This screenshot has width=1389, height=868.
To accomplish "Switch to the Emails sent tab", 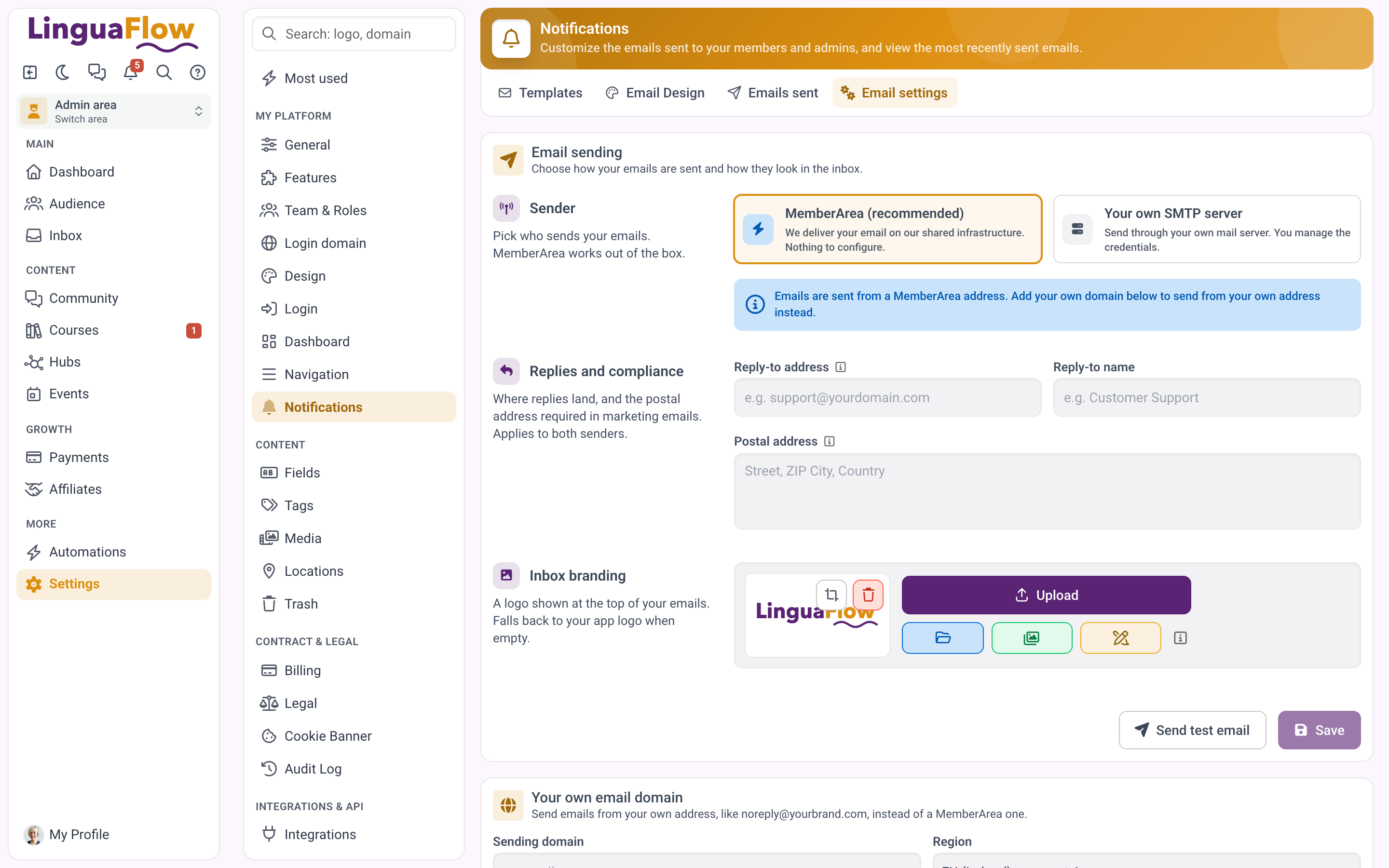I will (x=773, y=93).
